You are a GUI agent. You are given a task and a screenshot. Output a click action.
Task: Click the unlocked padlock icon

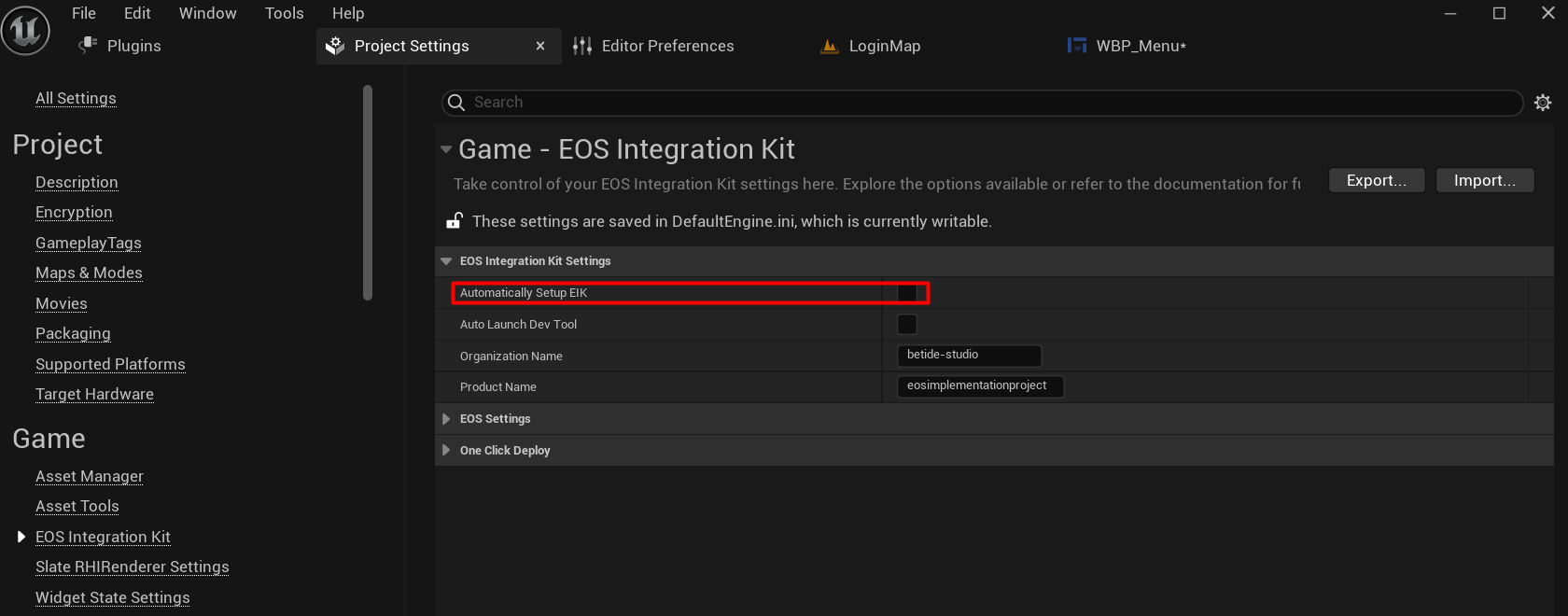tap(455, 221)
